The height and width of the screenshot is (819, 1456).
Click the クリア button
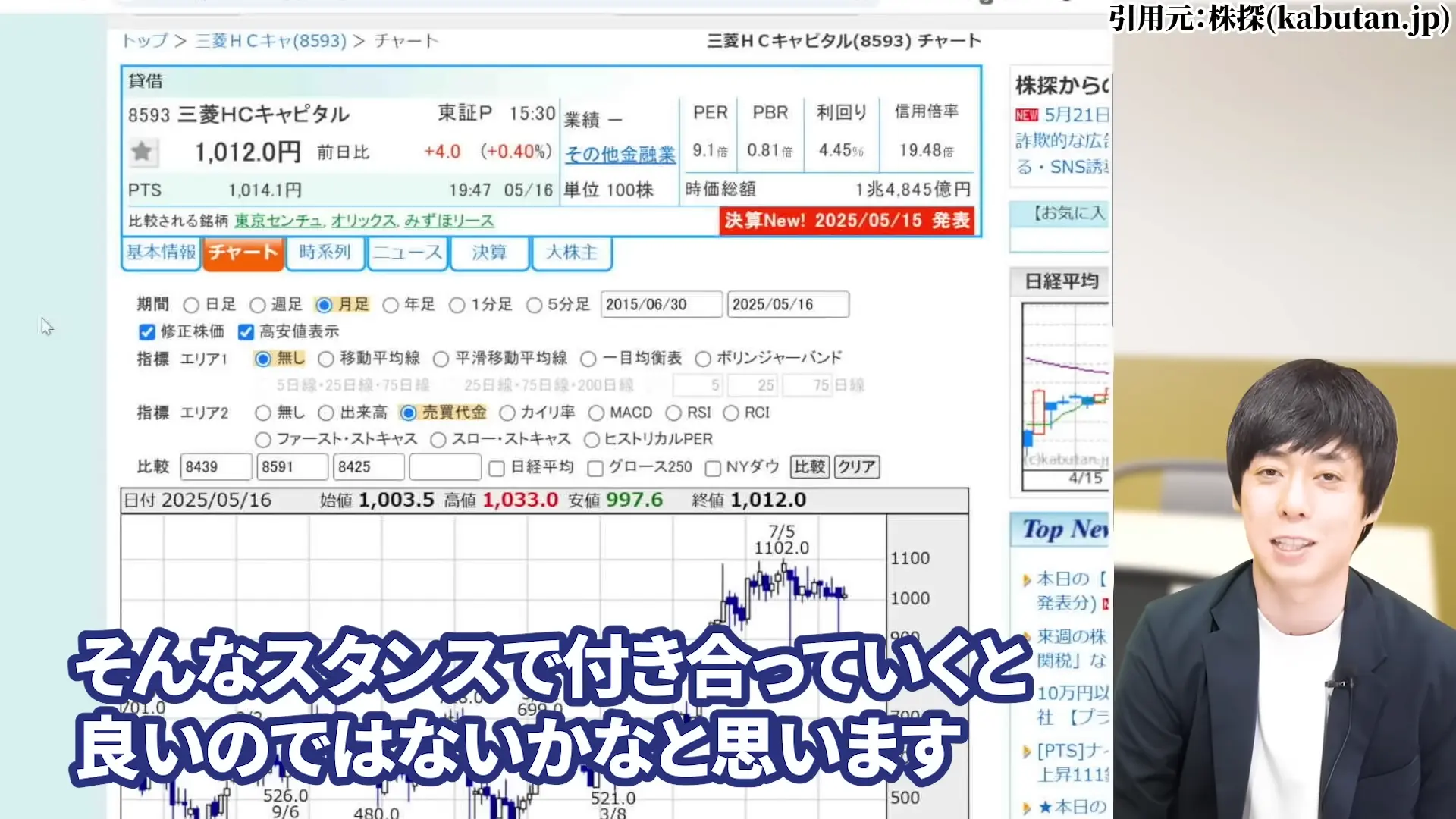click(x=858, y=467)
